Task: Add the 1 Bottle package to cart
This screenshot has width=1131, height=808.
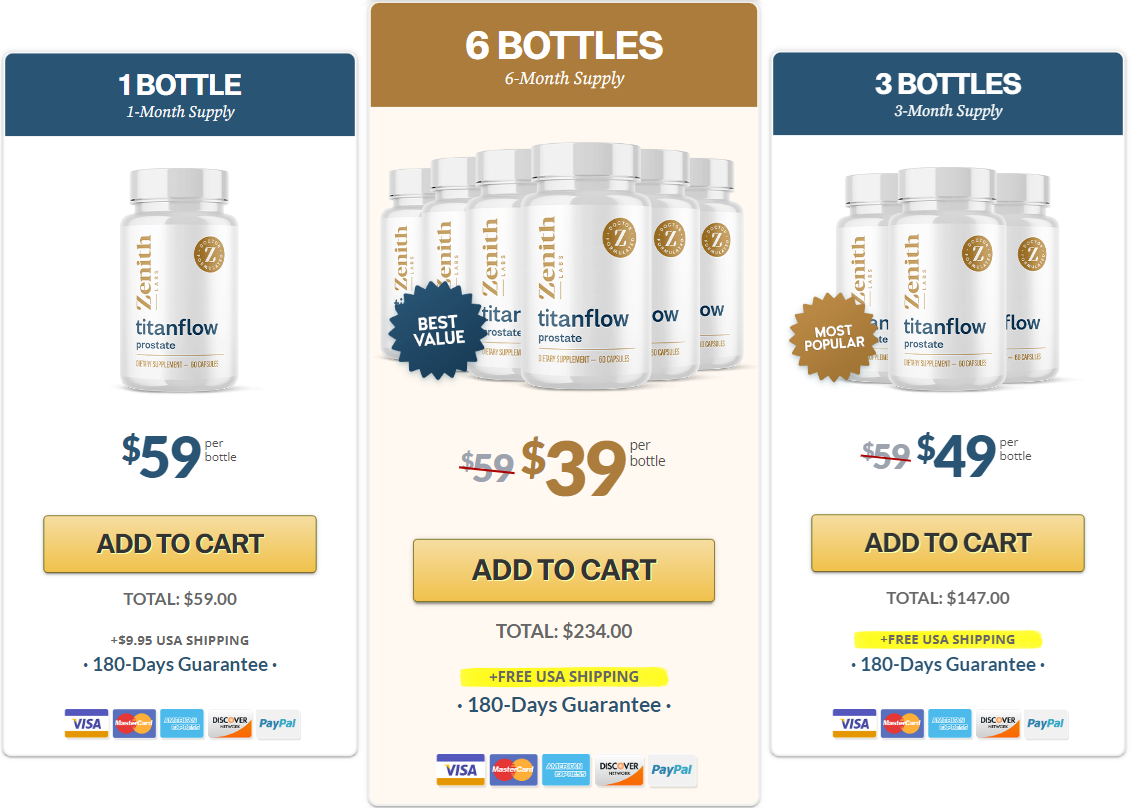Action: tap(180, 544)
